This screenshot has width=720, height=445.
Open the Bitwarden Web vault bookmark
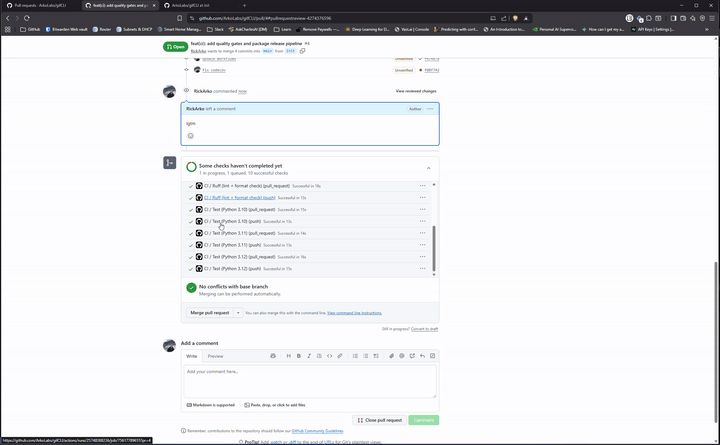(x=66, y=29)
